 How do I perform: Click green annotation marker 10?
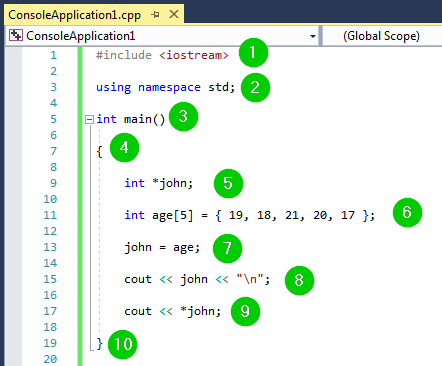(x=123, y=344)
